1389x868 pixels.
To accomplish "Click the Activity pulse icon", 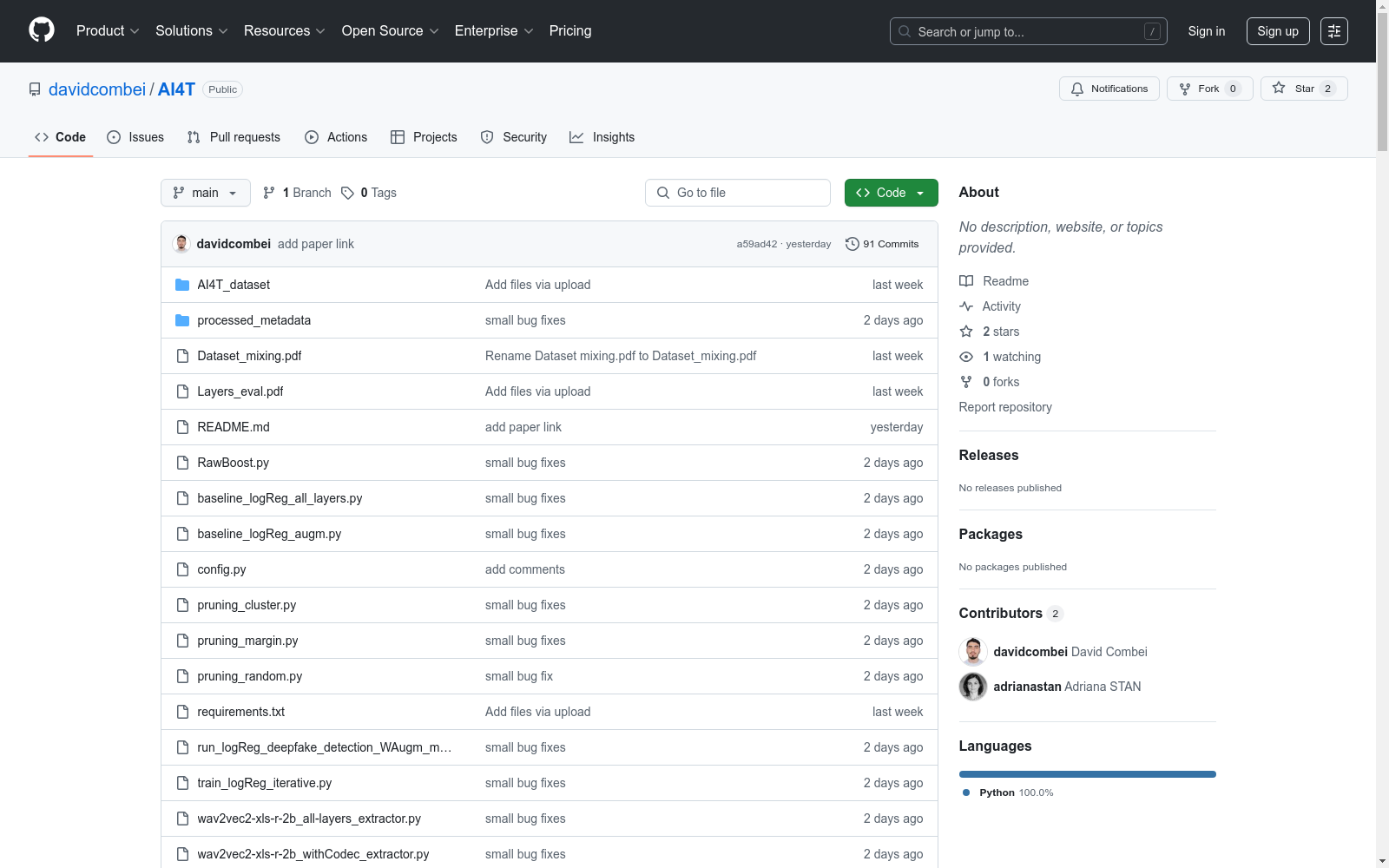I will coord(966,306).
